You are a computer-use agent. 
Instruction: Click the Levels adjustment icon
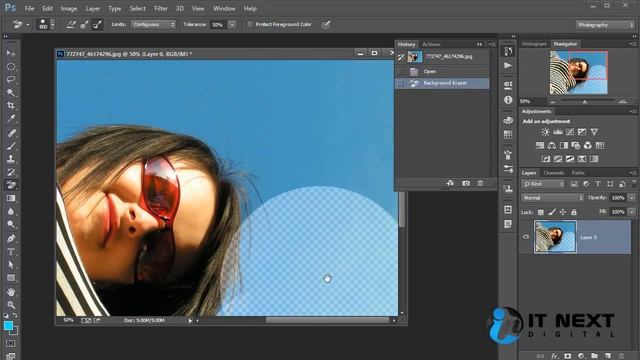[x=558, y=132]
